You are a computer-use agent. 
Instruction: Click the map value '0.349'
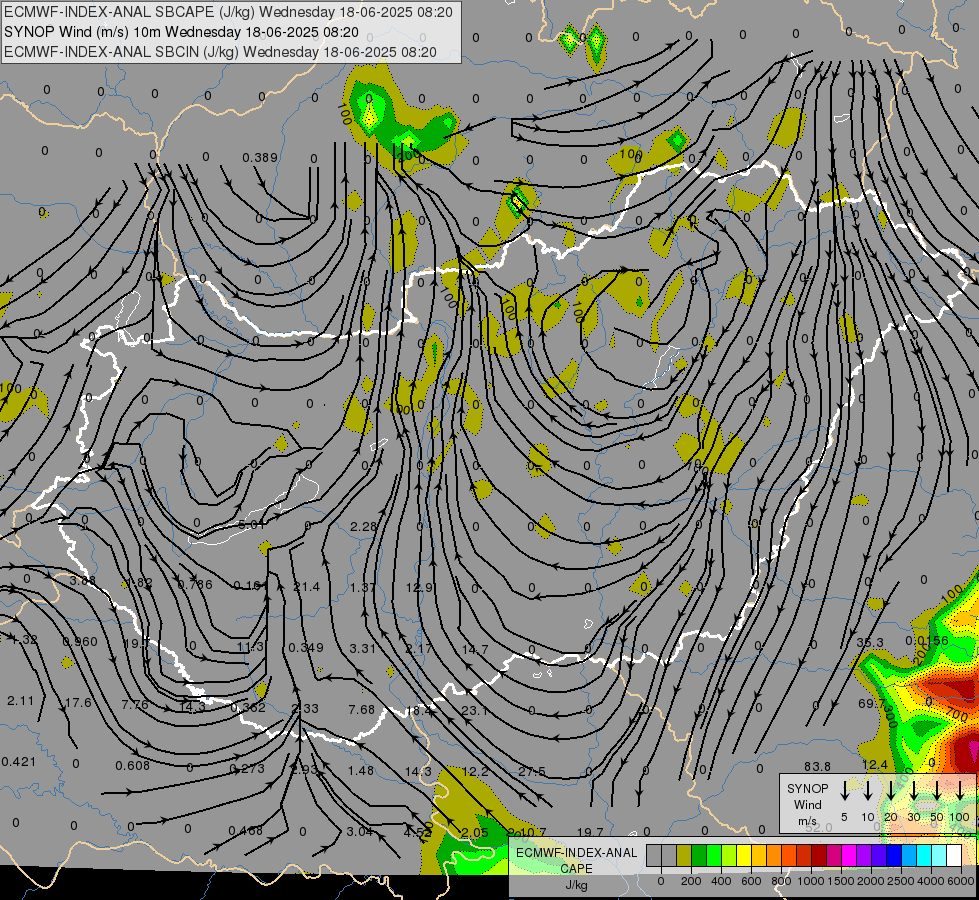[306, 647]
